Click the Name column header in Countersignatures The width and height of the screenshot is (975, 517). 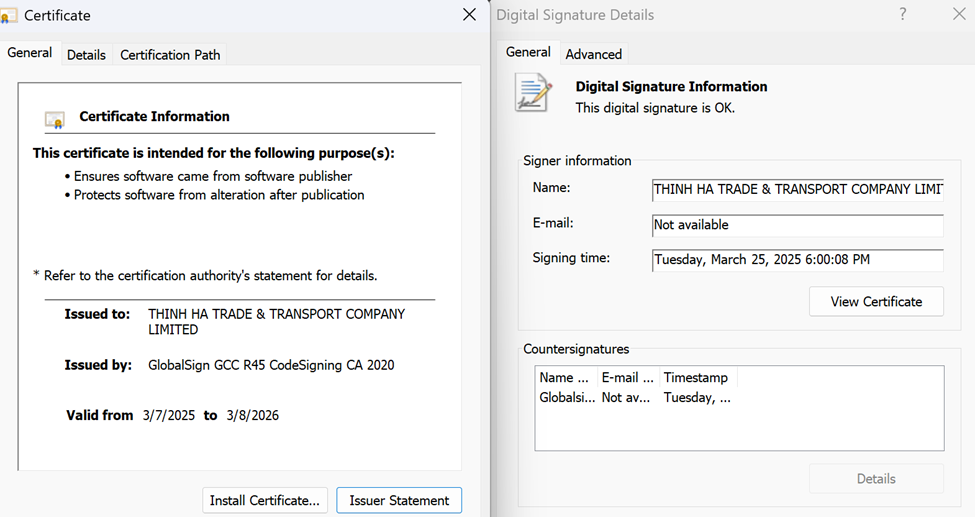tap(566, 378)
